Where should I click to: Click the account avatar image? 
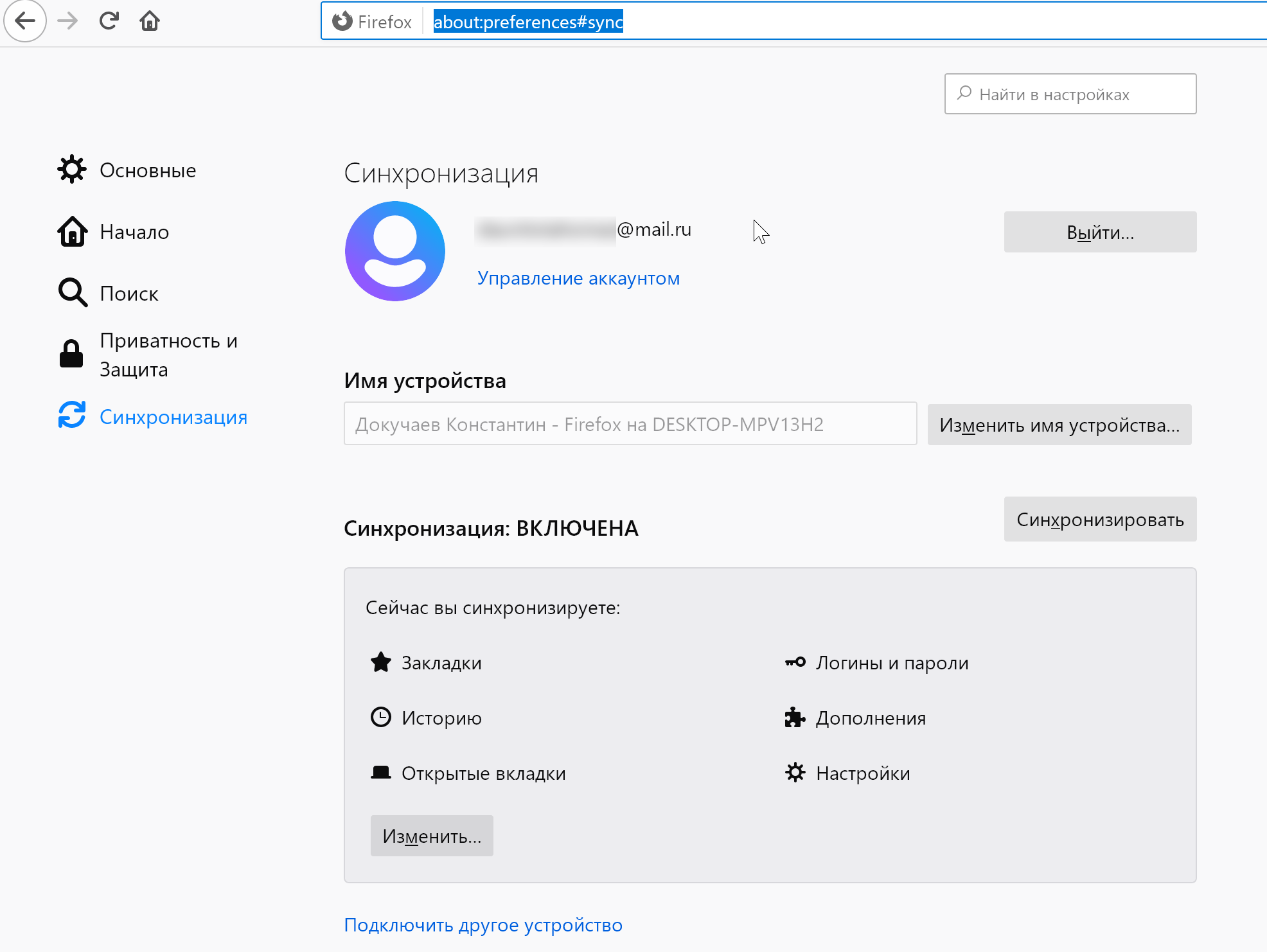(394, 251)
